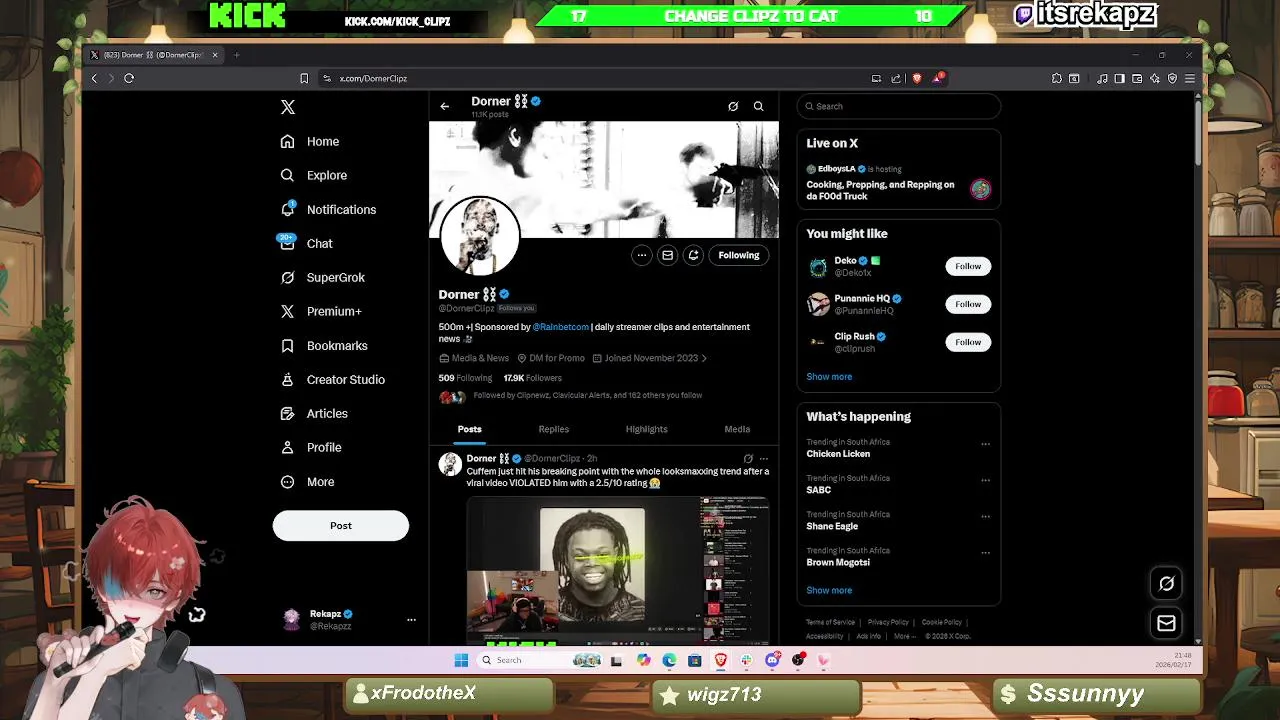Open Home from the sidebar
The width and height of the screenshot is (1280, 720).
tap(310, 141)
